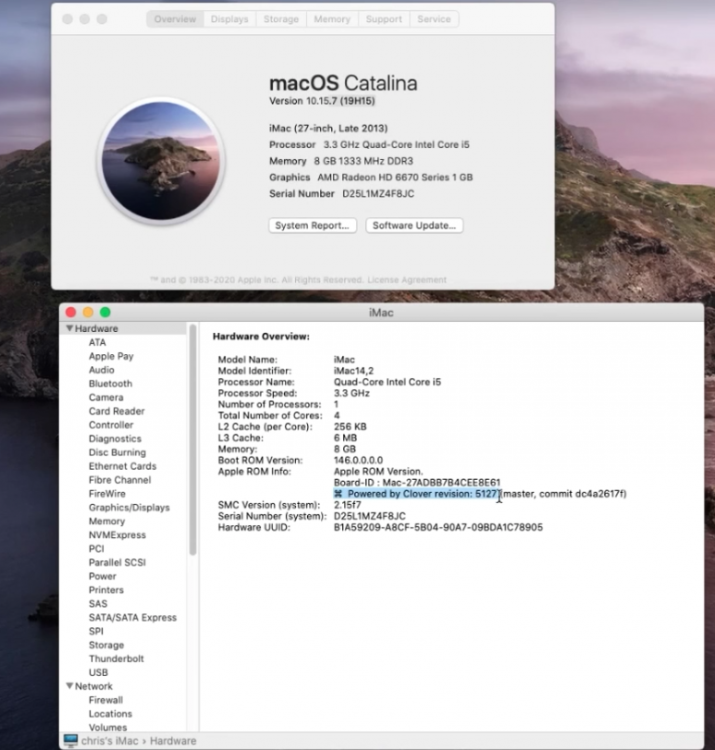This screenshot has height=750, width=715.
Task: Select Ethernet Cards in the sidebar
Action: click(x=122, y=466)
